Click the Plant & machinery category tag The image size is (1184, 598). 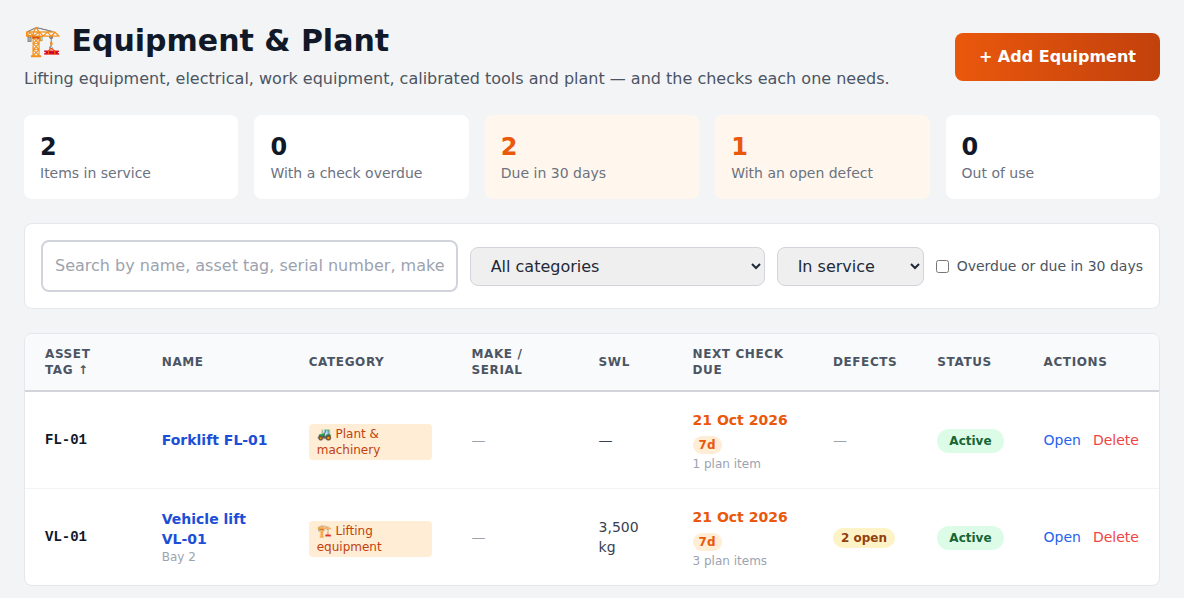tap(370, 442)
